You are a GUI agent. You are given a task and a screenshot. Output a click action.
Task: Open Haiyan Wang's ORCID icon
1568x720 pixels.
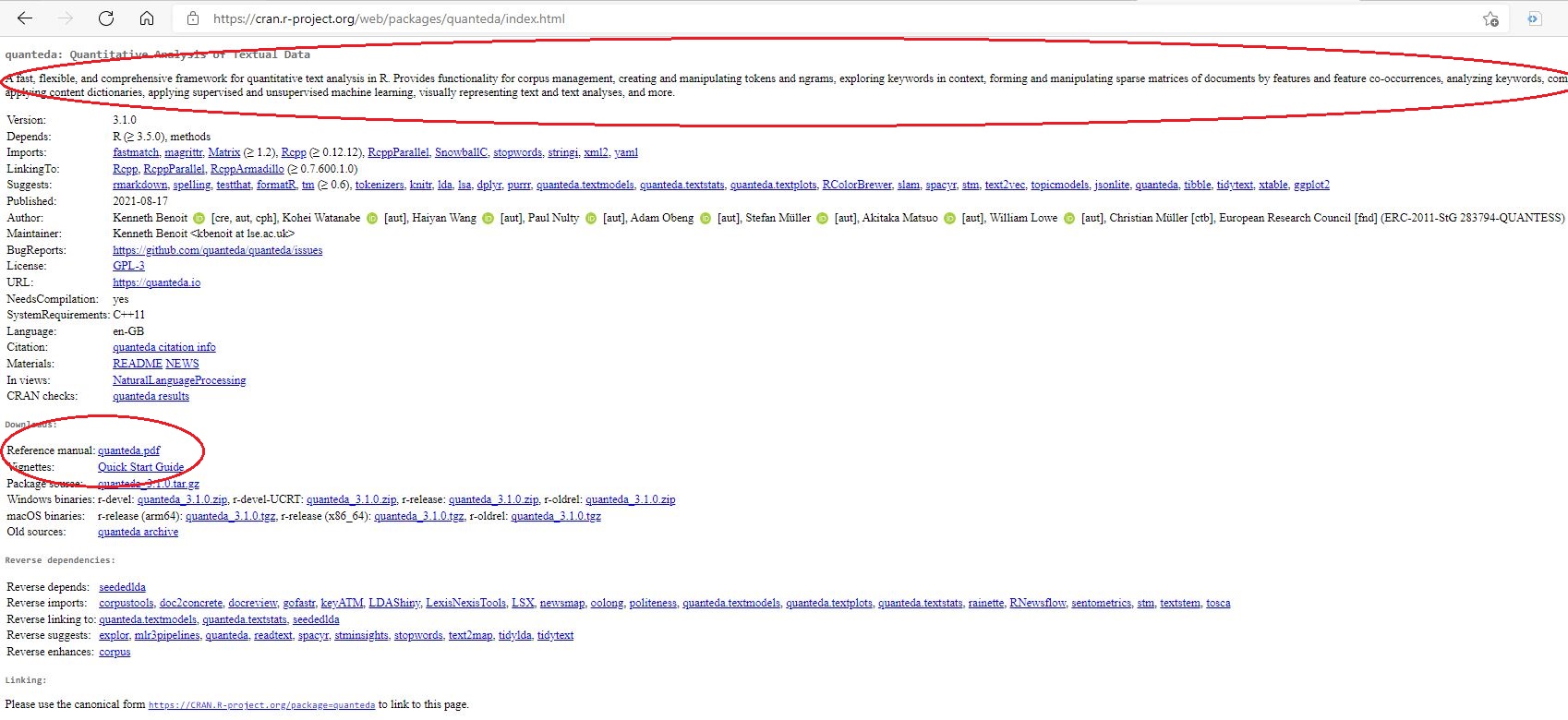pyautogui.click(x=488, y=218)
